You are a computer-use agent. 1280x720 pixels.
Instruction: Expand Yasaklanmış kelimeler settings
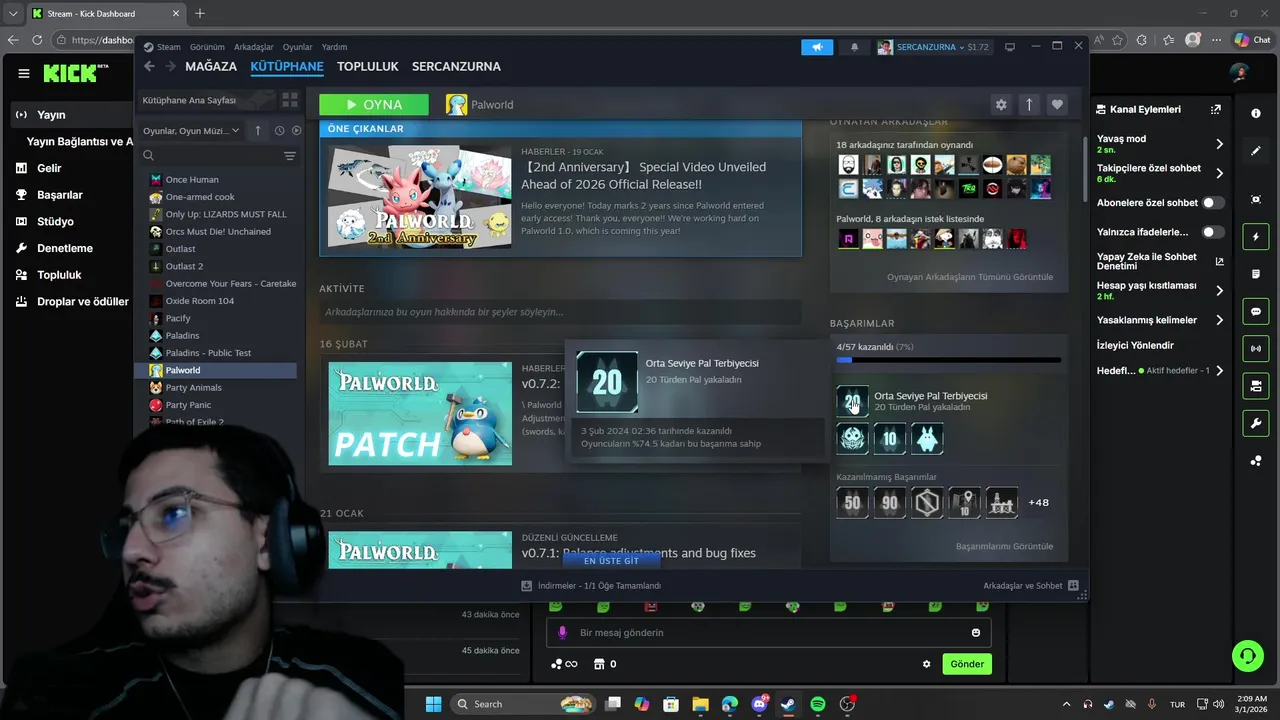point(1219,320)
